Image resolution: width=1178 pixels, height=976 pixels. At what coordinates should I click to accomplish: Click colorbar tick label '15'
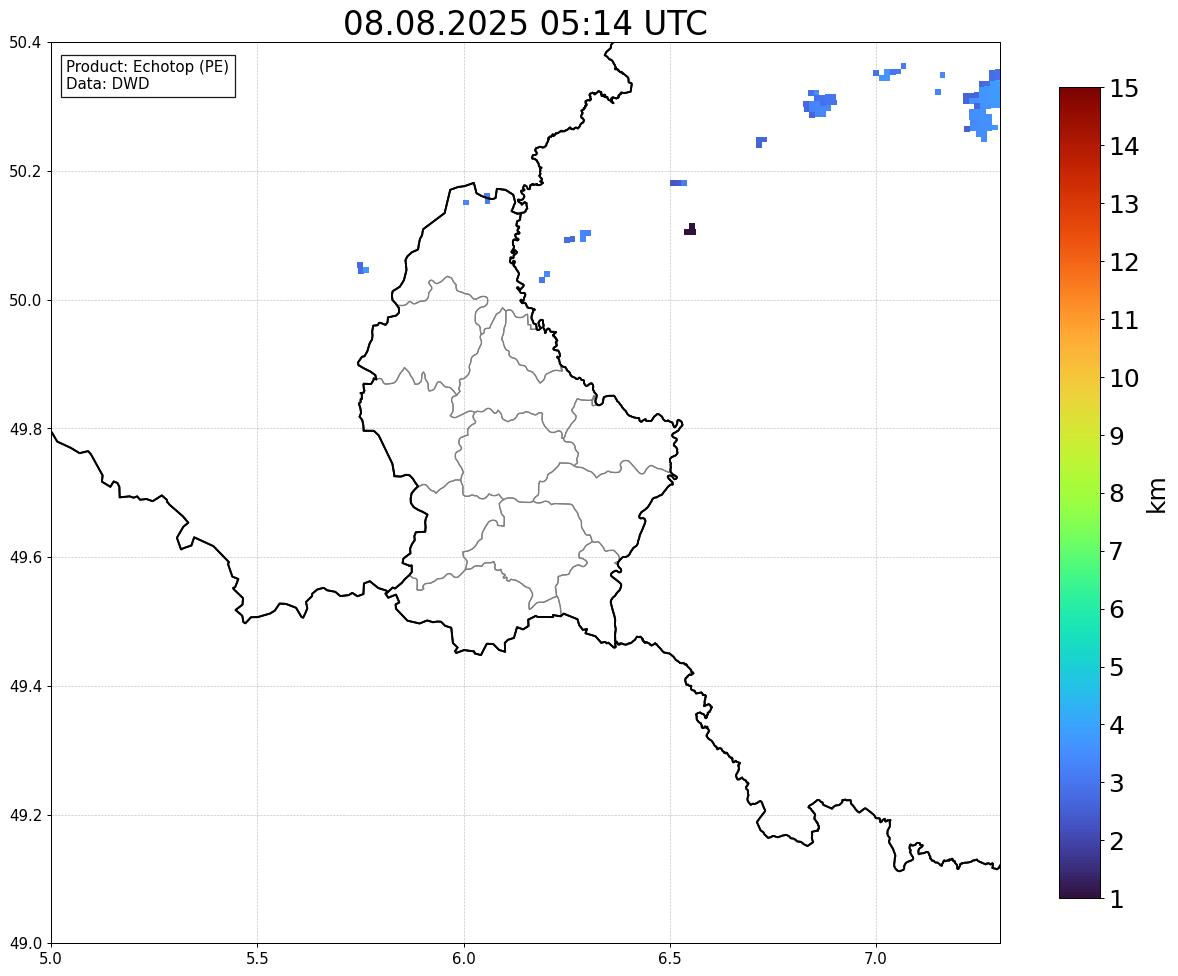[1124, 89]
